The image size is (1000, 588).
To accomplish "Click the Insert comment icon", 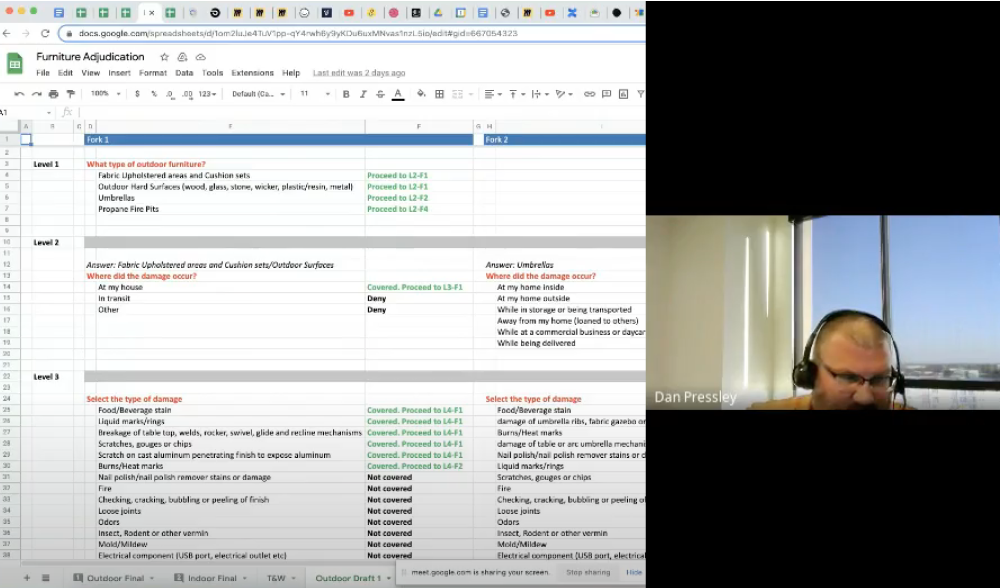I will (x=606, y=94).
